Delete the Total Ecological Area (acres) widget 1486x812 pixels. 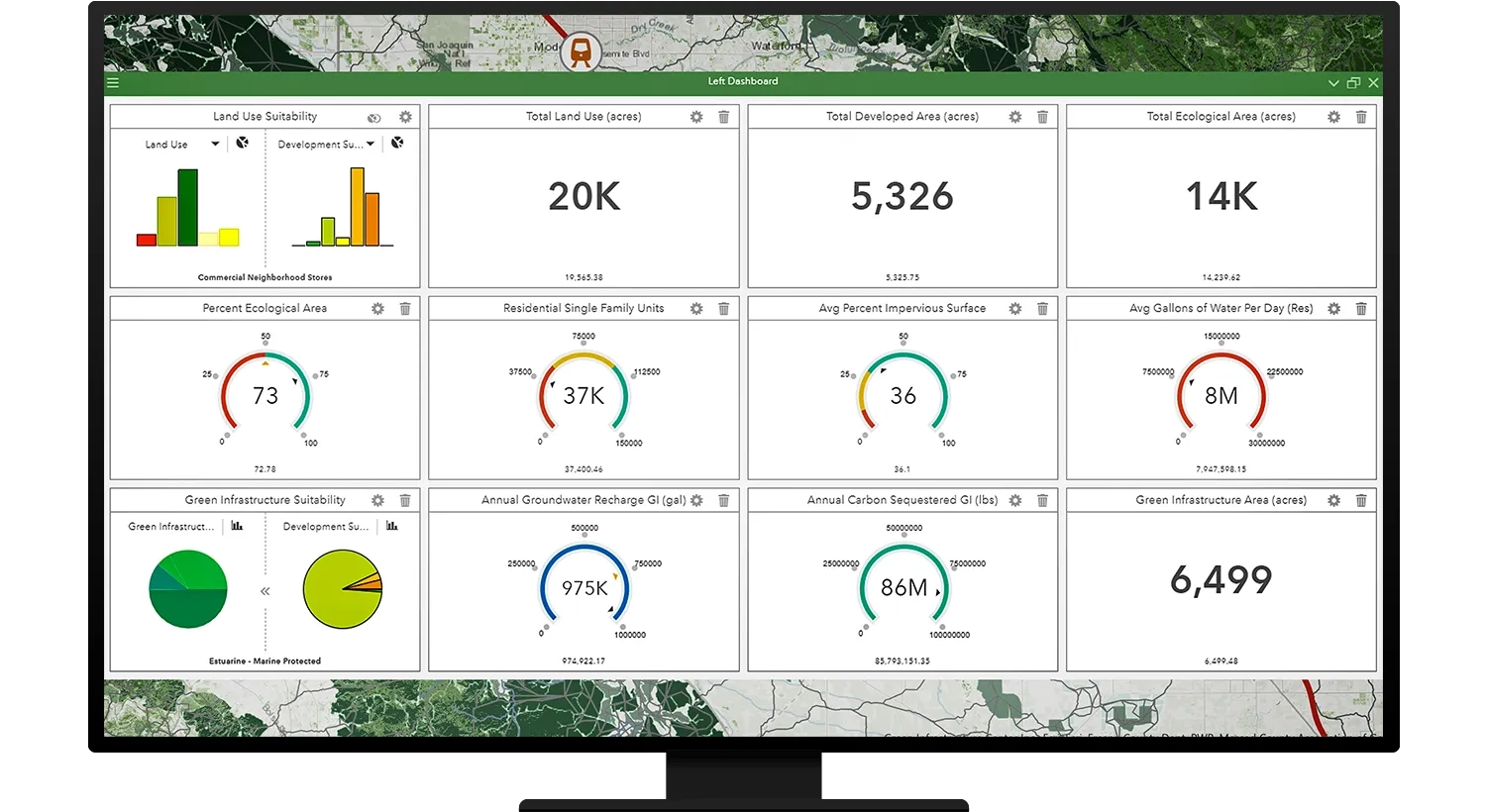[x=1361, y=117]
